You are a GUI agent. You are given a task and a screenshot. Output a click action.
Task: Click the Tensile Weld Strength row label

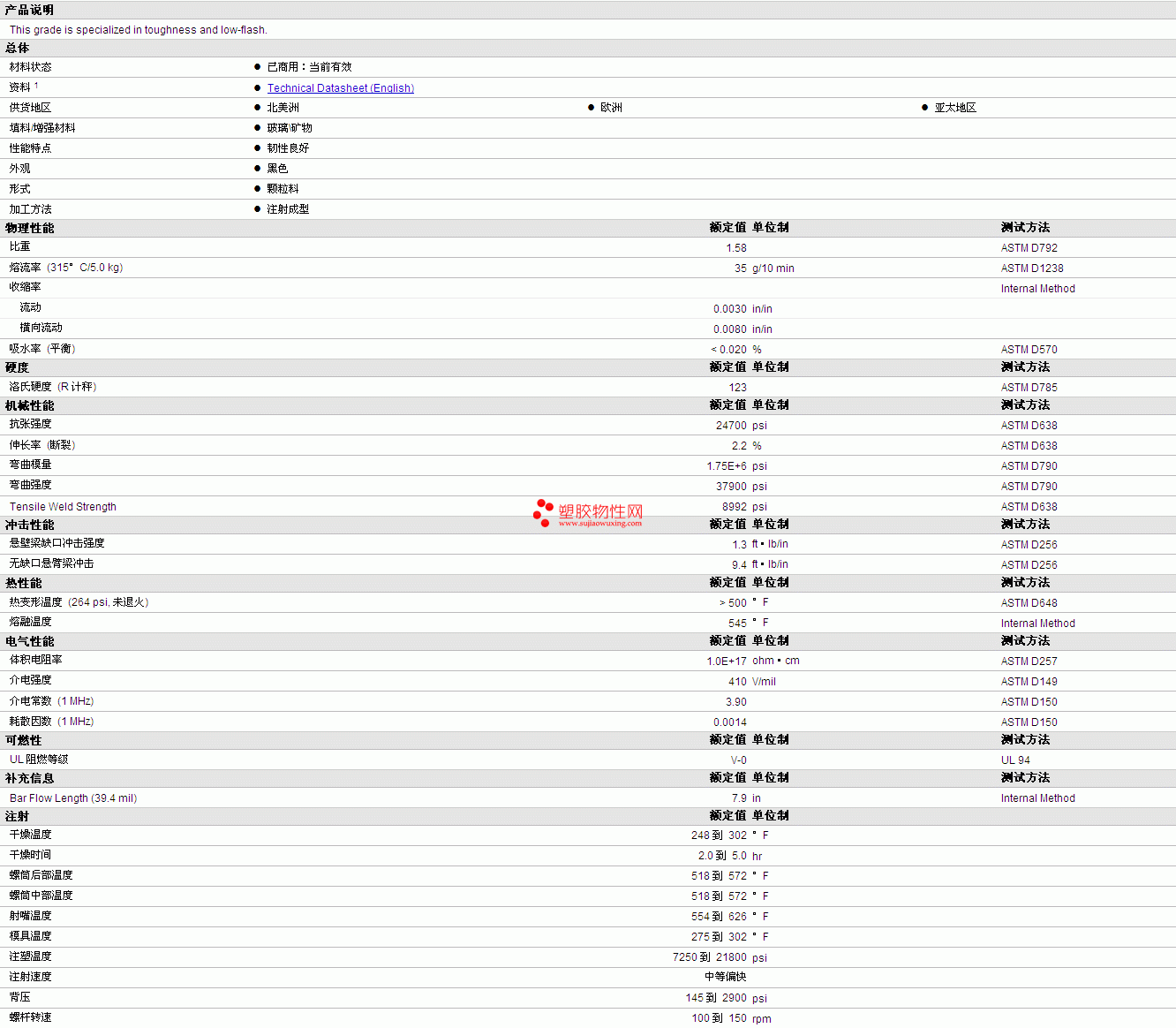(63, 507)
